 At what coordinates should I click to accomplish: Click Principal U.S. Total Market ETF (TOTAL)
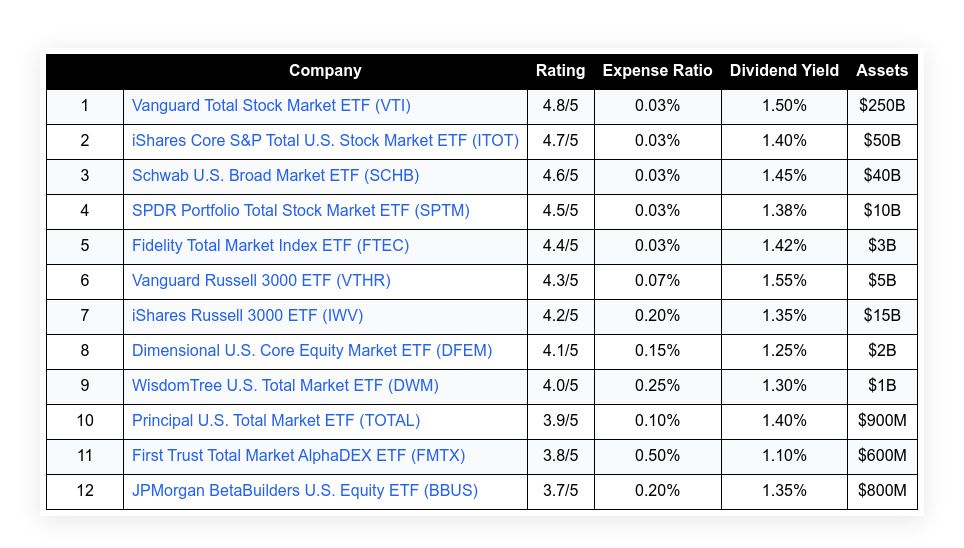point(276,420)
